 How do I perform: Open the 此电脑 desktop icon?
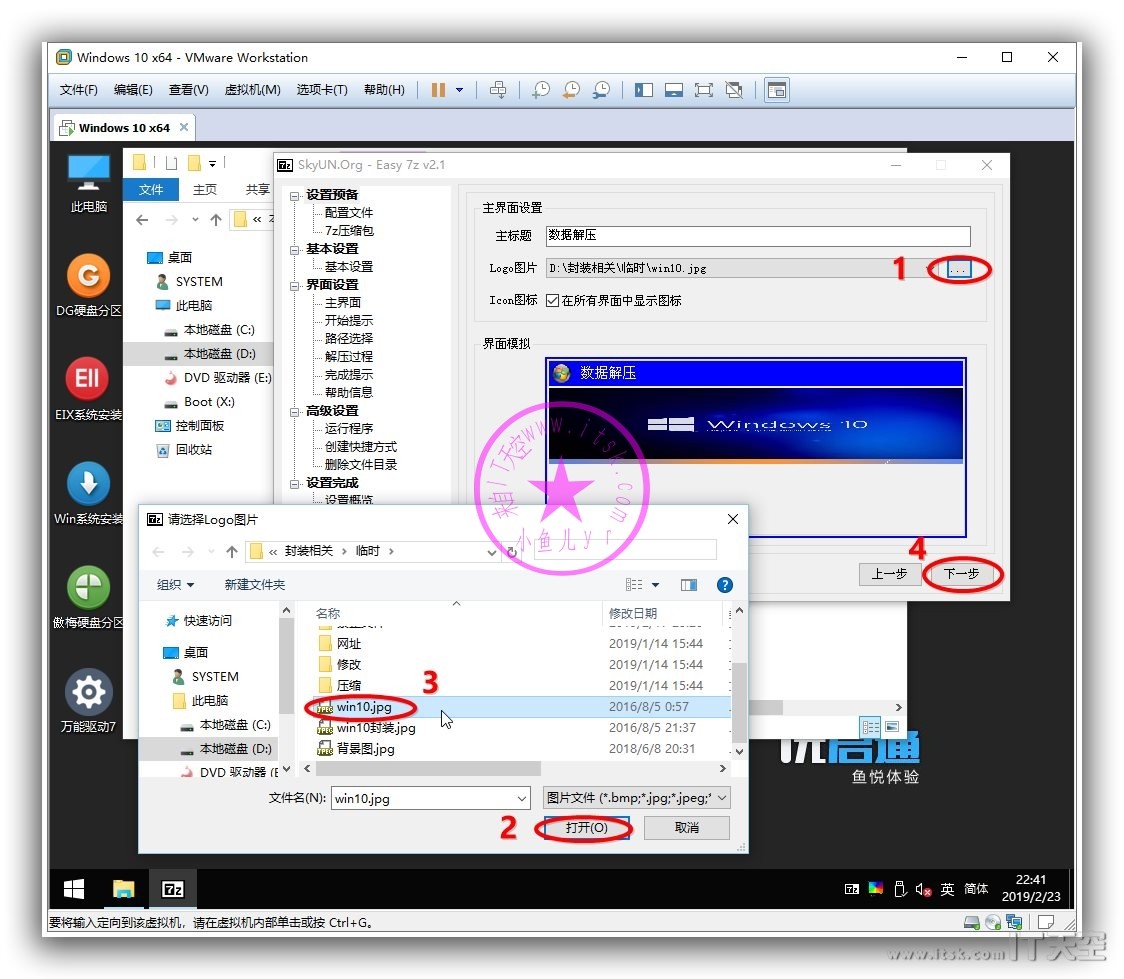88,183
